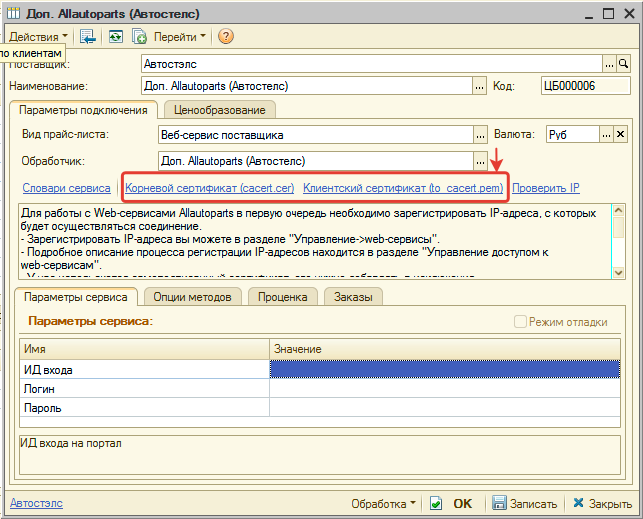Click the Имя column header

pyautogui.click(x=144, y=349)
